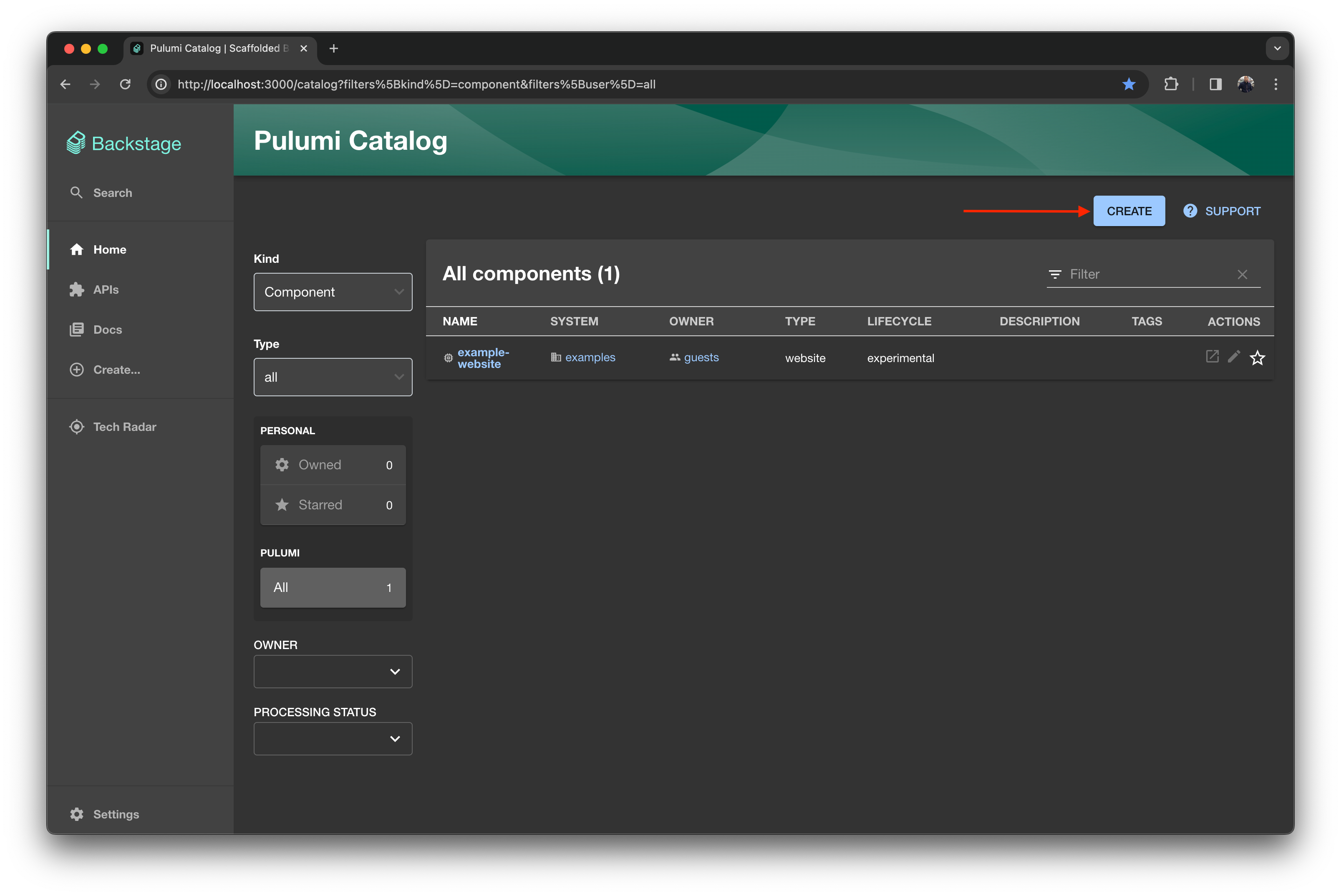1341x896 pixels.
Task: Sort by TYPE column
Action: [800, 322]
